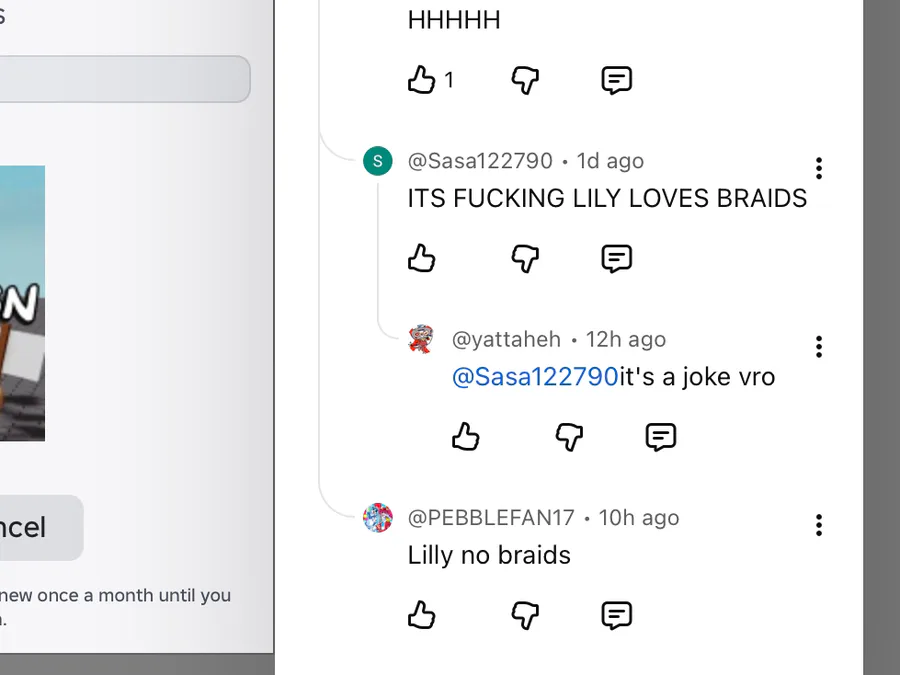
Task: Open more options for Sasa122790's comment
Action: point(819,168)
